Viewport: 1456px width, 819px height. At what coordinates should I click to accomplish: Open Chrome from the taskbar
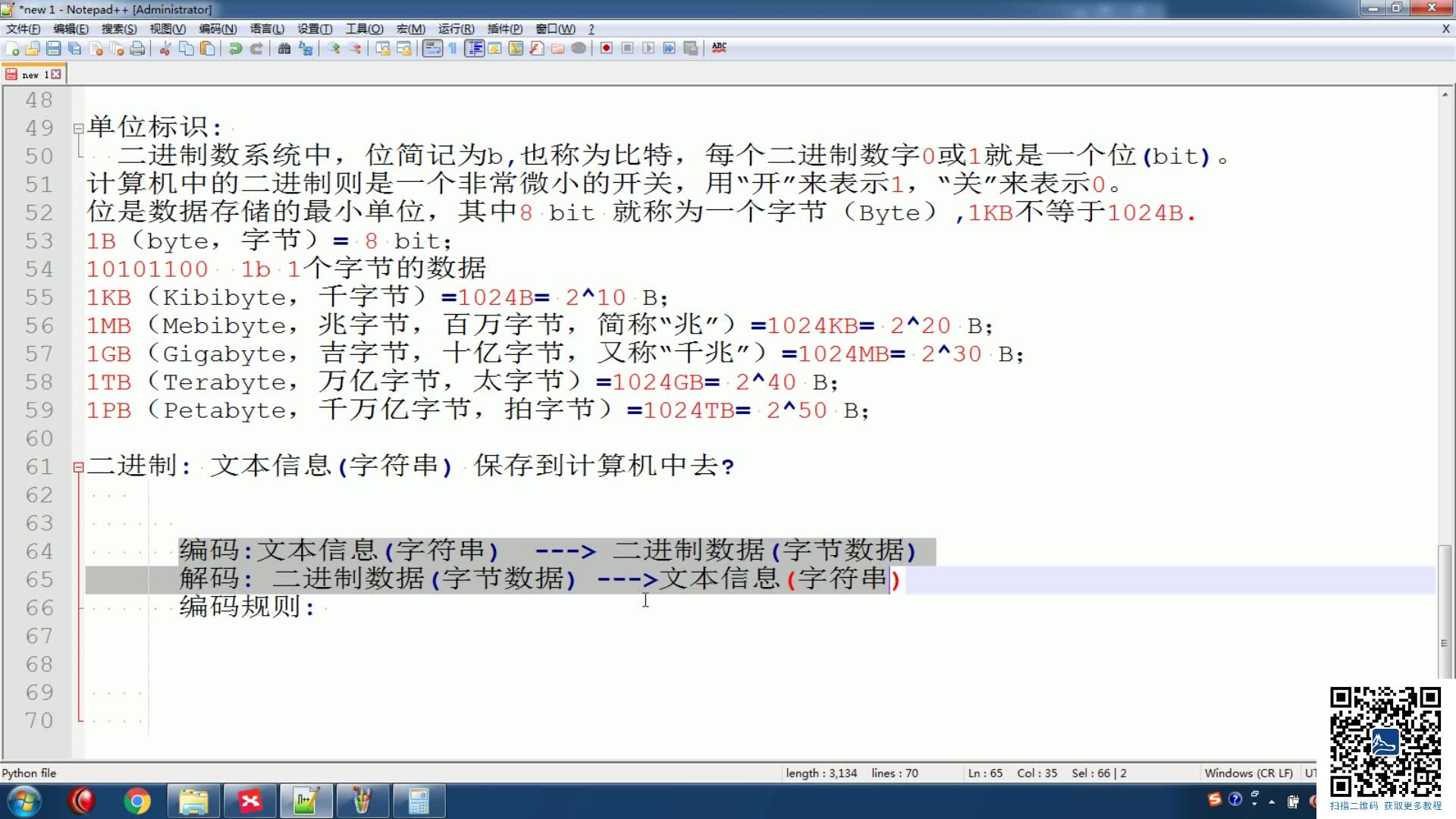137,801
